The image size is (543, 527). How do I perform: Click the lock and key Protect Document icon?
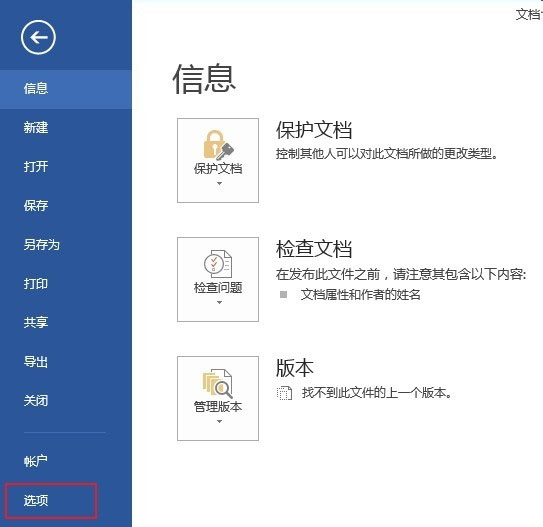click(218, 145)
